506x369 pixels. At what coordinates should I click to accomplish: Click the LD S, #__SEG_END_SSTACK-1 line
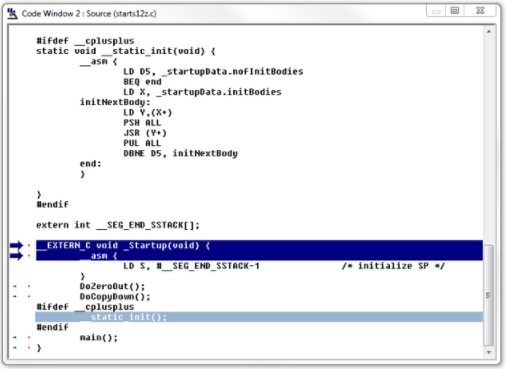191,266
